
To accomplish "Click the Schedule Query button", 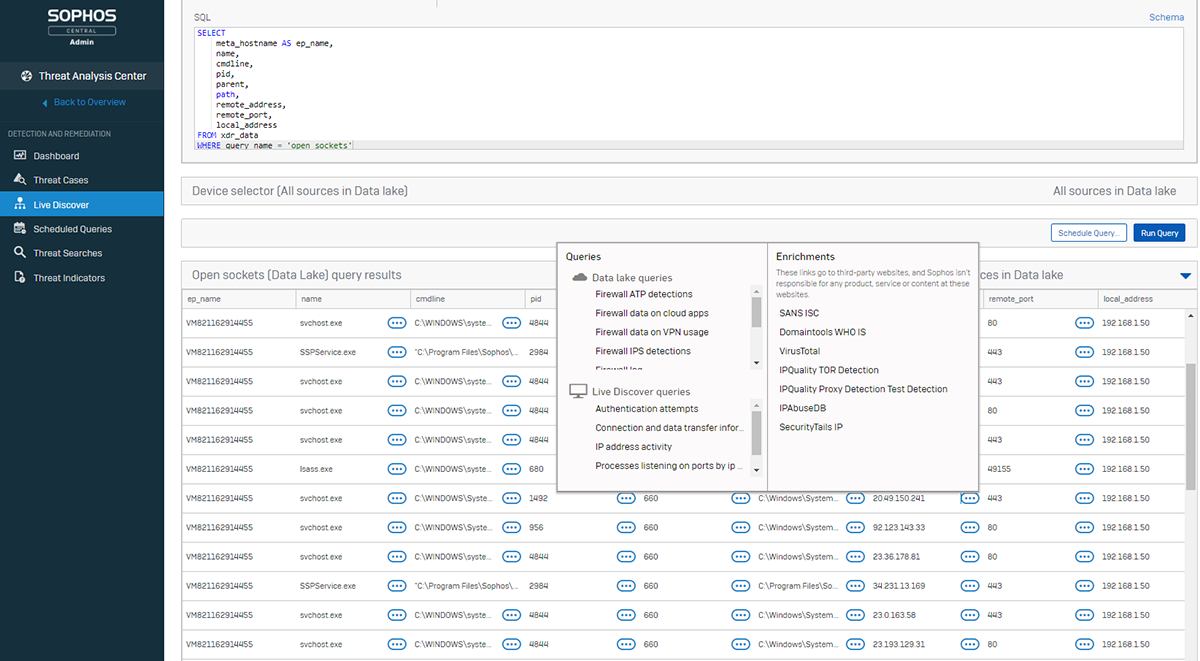I will (x=1088, y=233).
